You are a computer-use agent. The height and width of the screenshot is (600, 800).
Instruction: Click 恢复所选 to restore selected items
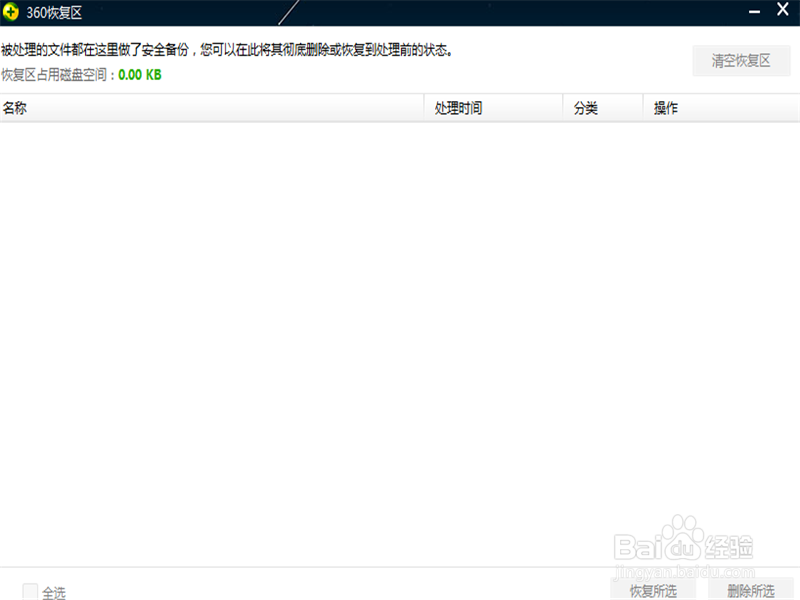click(x=655, y=590)
